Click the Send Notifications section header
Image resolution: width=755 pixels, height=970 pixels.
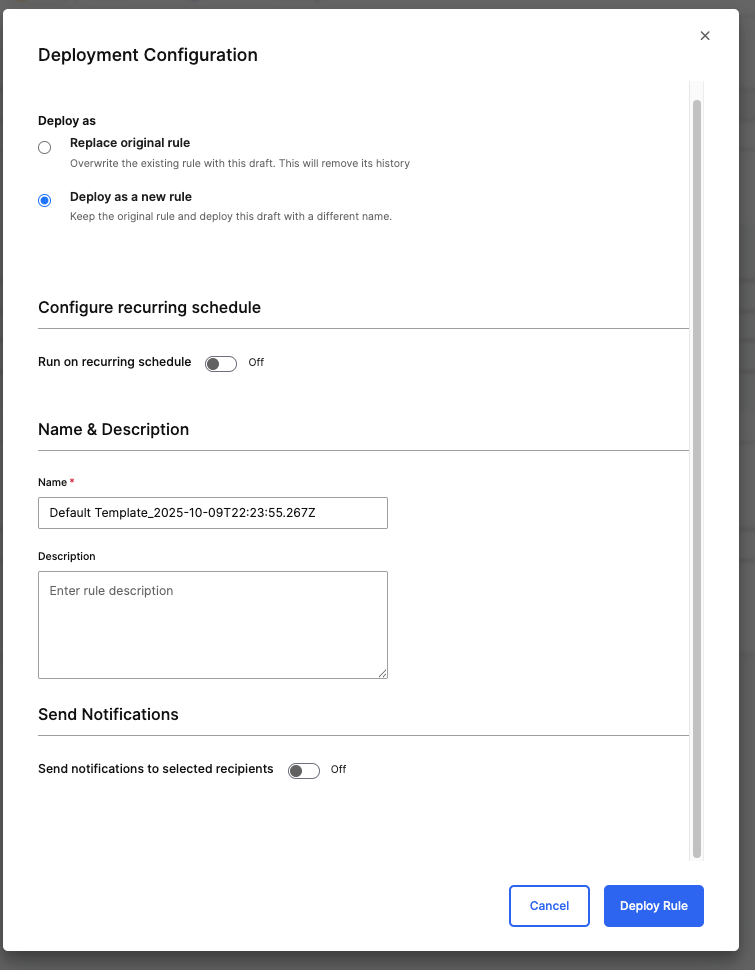[x=108, y=714]
